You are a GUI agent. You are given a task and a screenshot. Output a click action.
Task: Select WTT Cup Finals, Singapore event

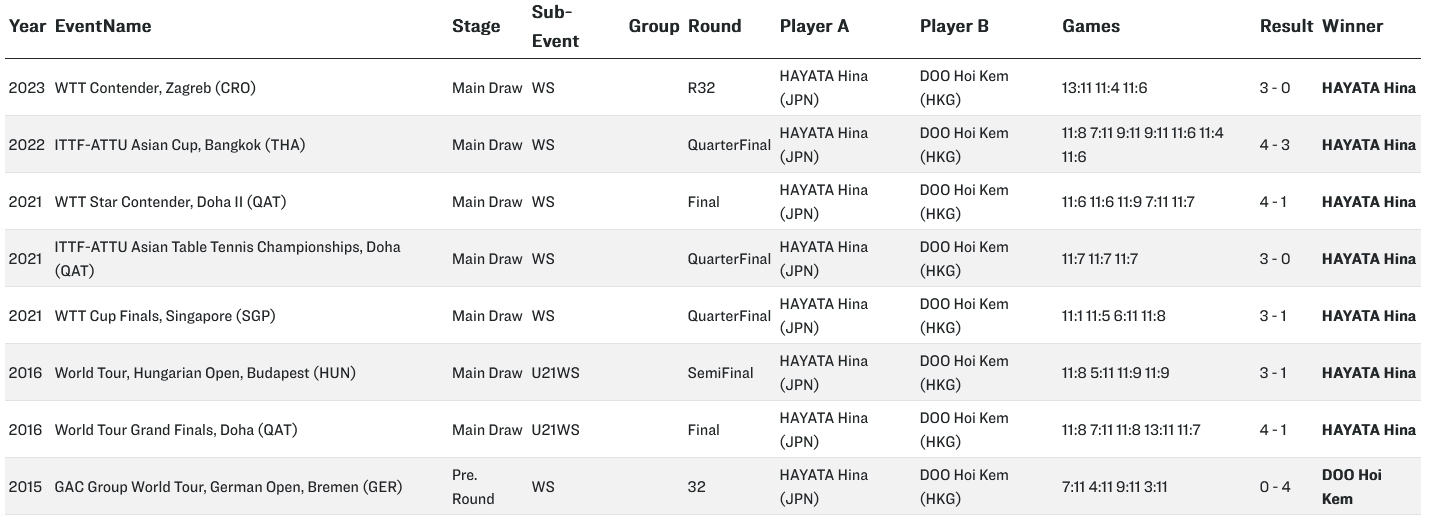(165, 316)
